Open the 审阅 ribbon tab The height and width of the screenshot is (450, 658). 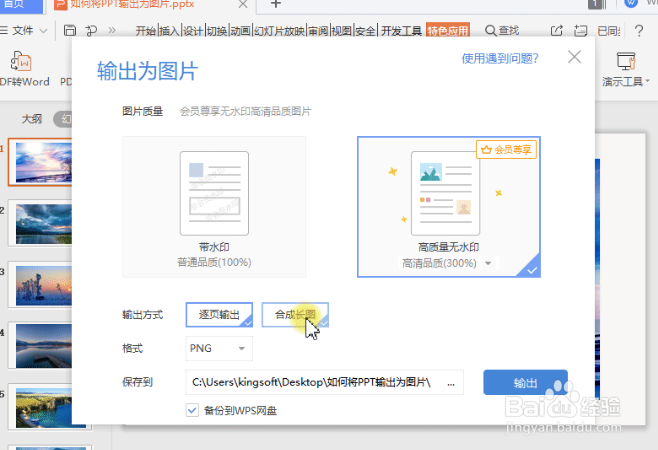[318, 31]
